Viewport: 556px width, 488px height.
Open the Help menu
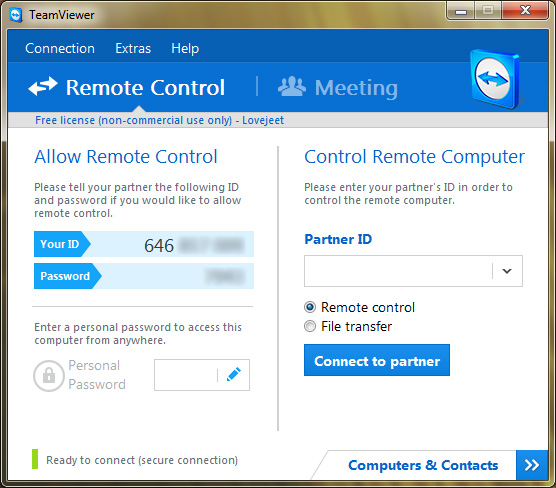[x=185, y=48]
